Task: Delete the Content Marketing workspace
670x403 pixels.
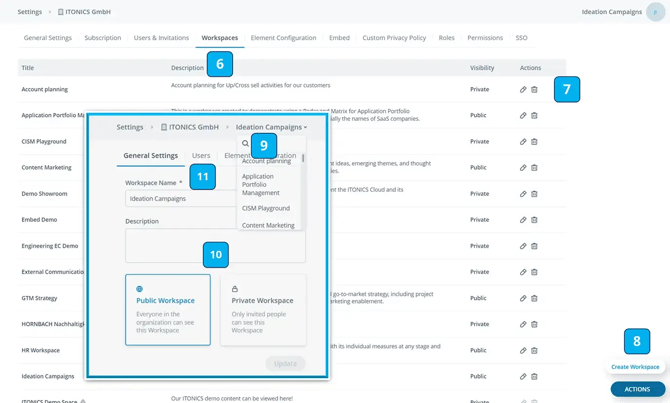Action: pyautogui.click(x=534, y=168)
